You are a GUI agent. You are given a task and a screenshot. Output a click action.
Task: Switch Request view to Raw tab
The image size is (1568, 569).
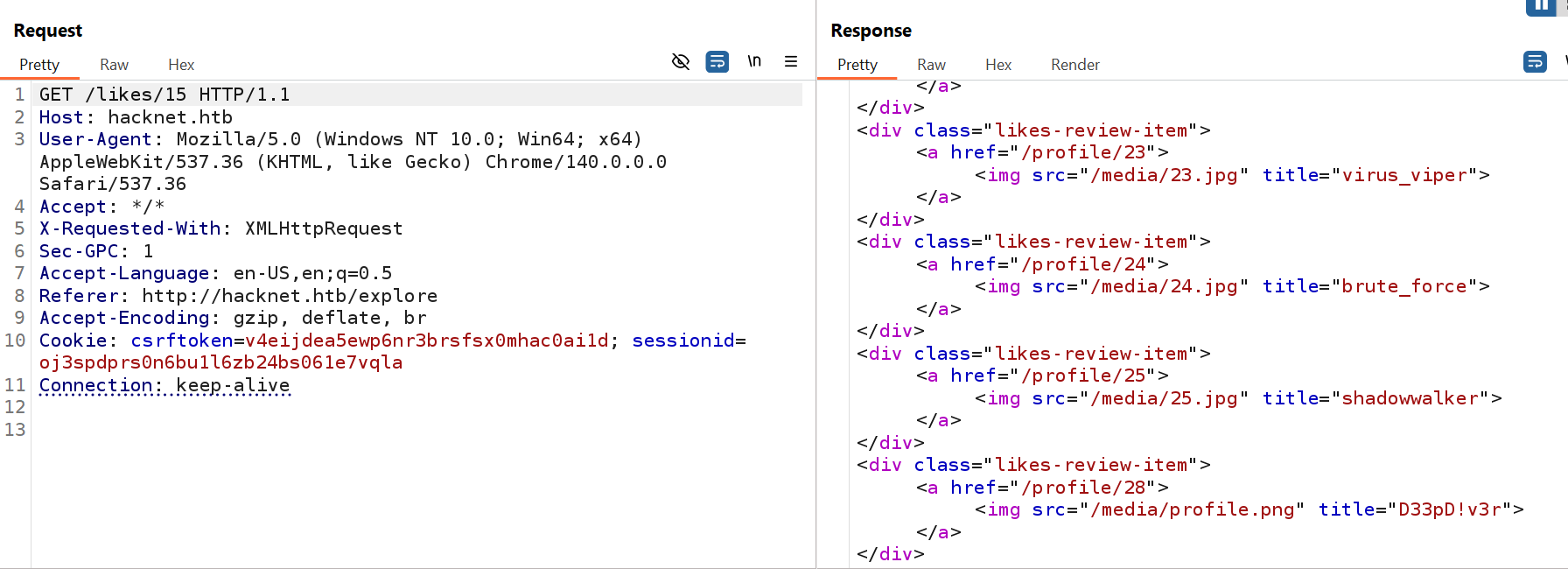click(x=114, y=65)
